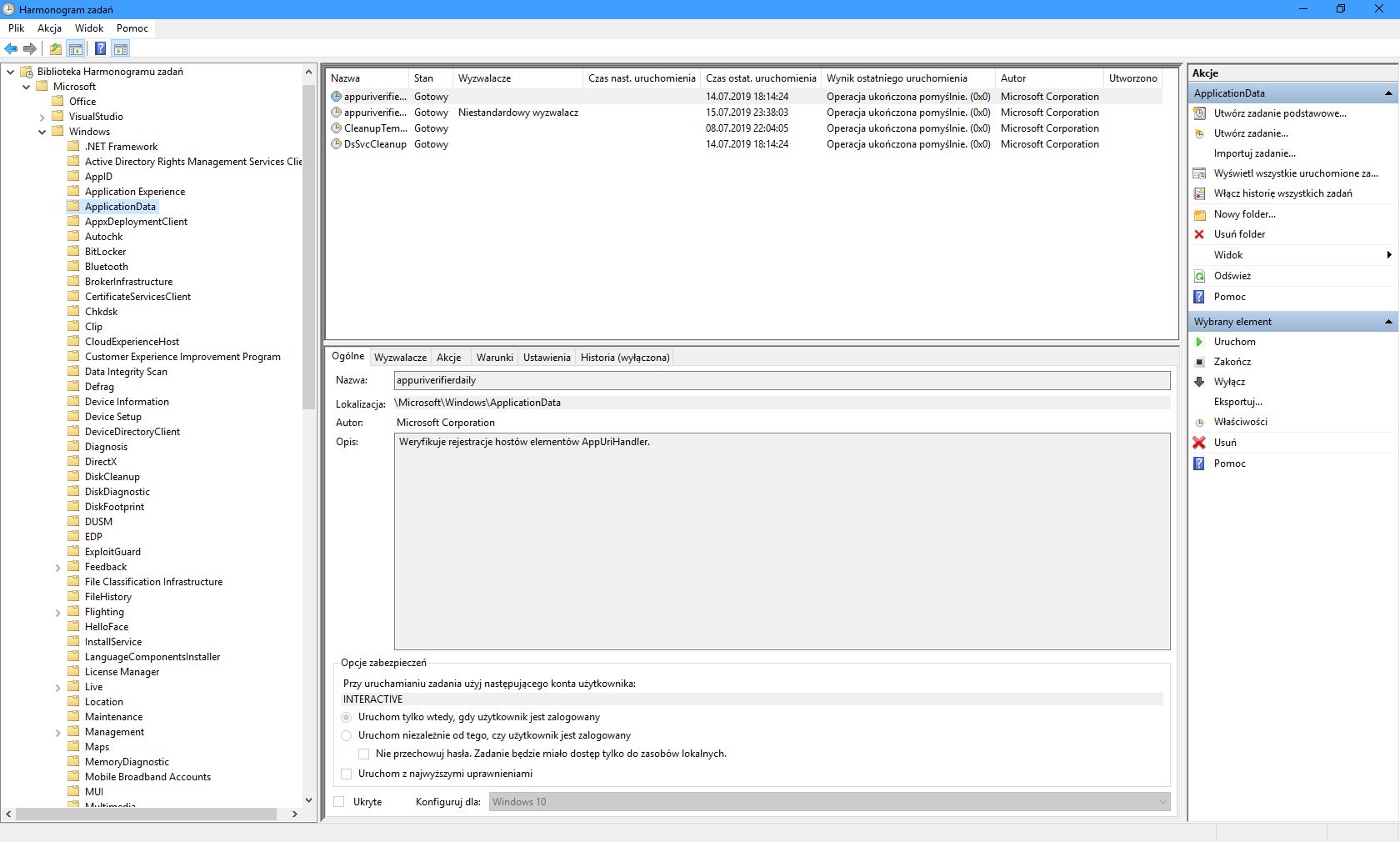
Task: Click the Bluetooth folder icon
Action: 73,266
